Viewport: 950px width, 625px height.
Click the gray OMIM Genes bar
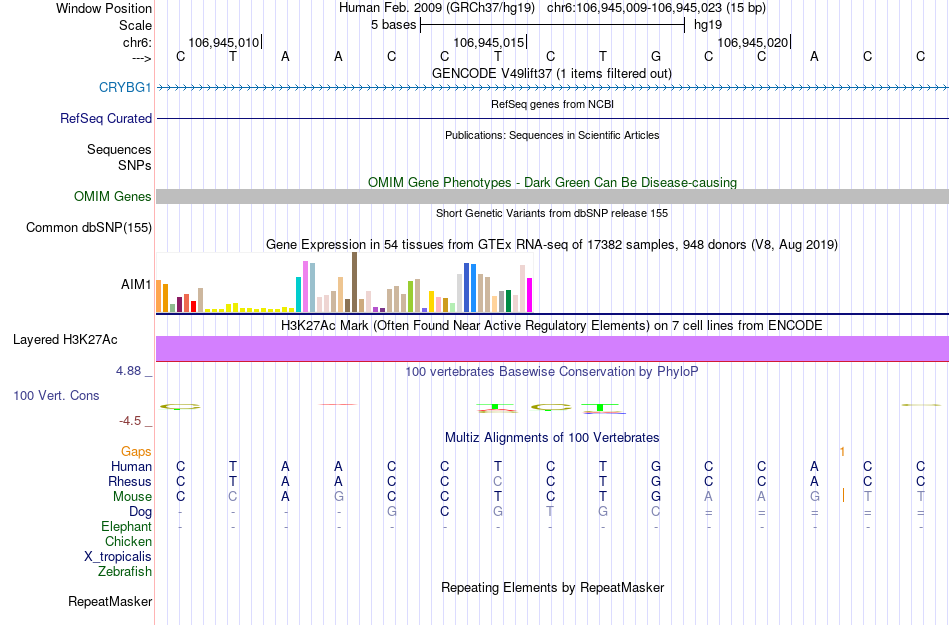click(x=552, y=196)
